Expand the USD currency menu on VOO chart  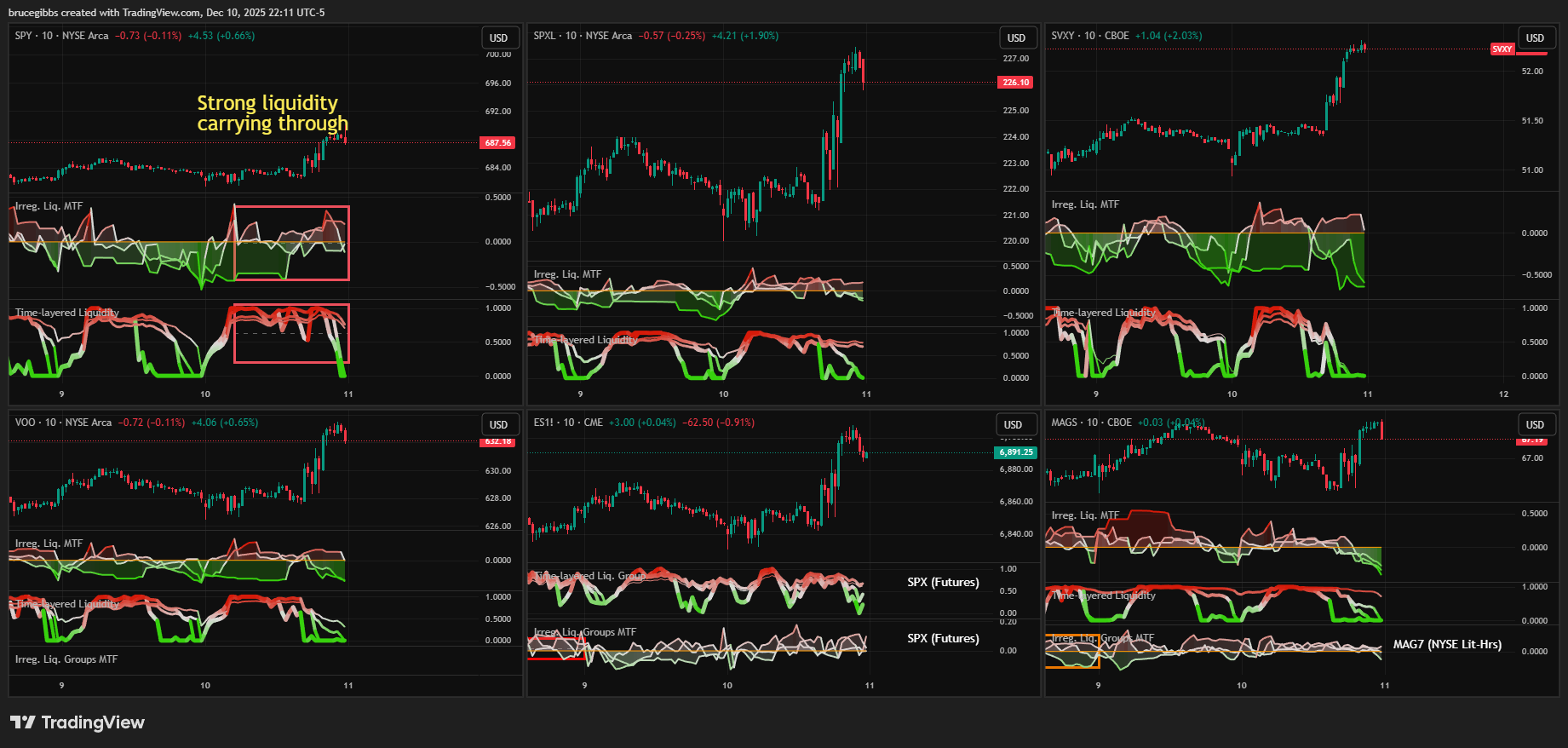pos(498,425)
